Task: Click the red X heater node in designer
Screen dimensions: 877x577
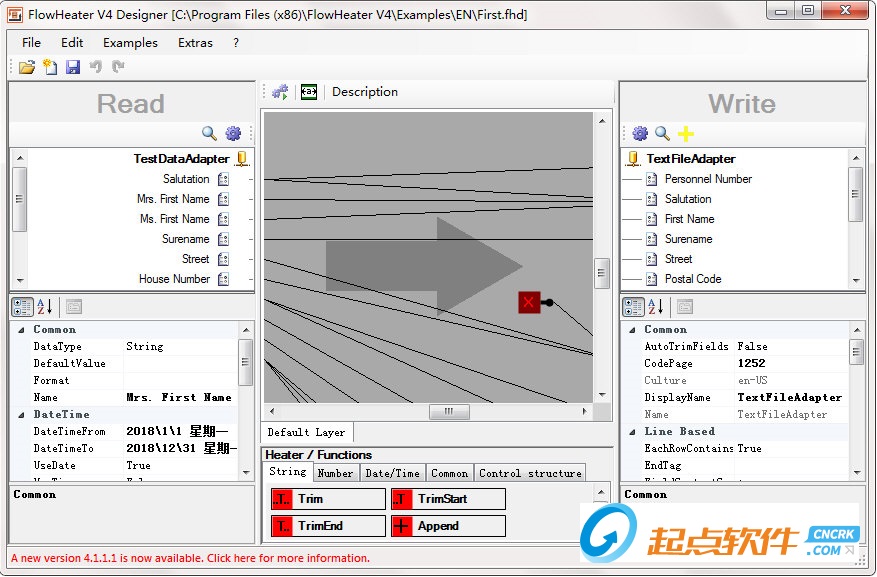Action: coord(529,302)
